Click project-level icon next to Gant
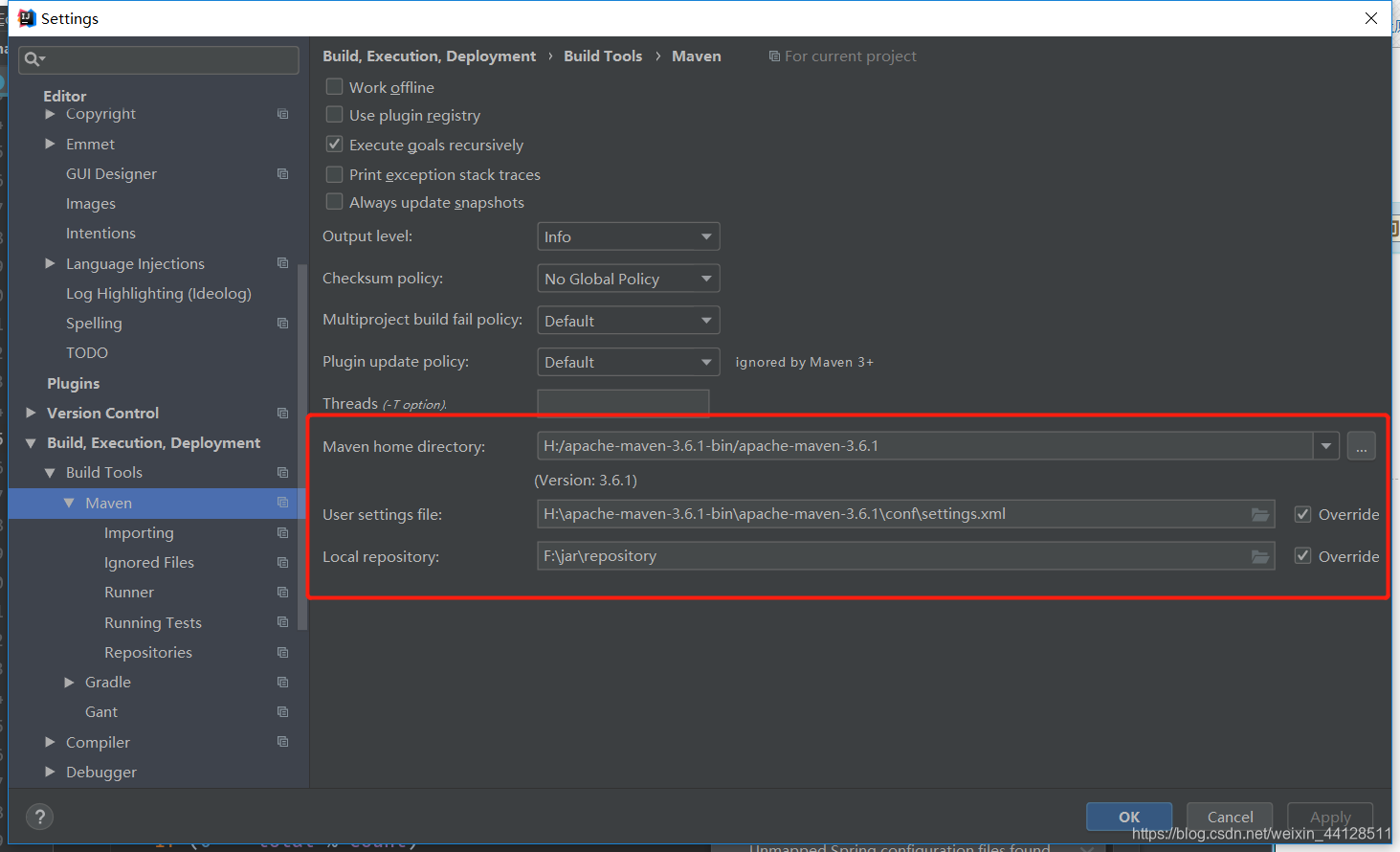1400x852 pixels. [x=282, y=712]
